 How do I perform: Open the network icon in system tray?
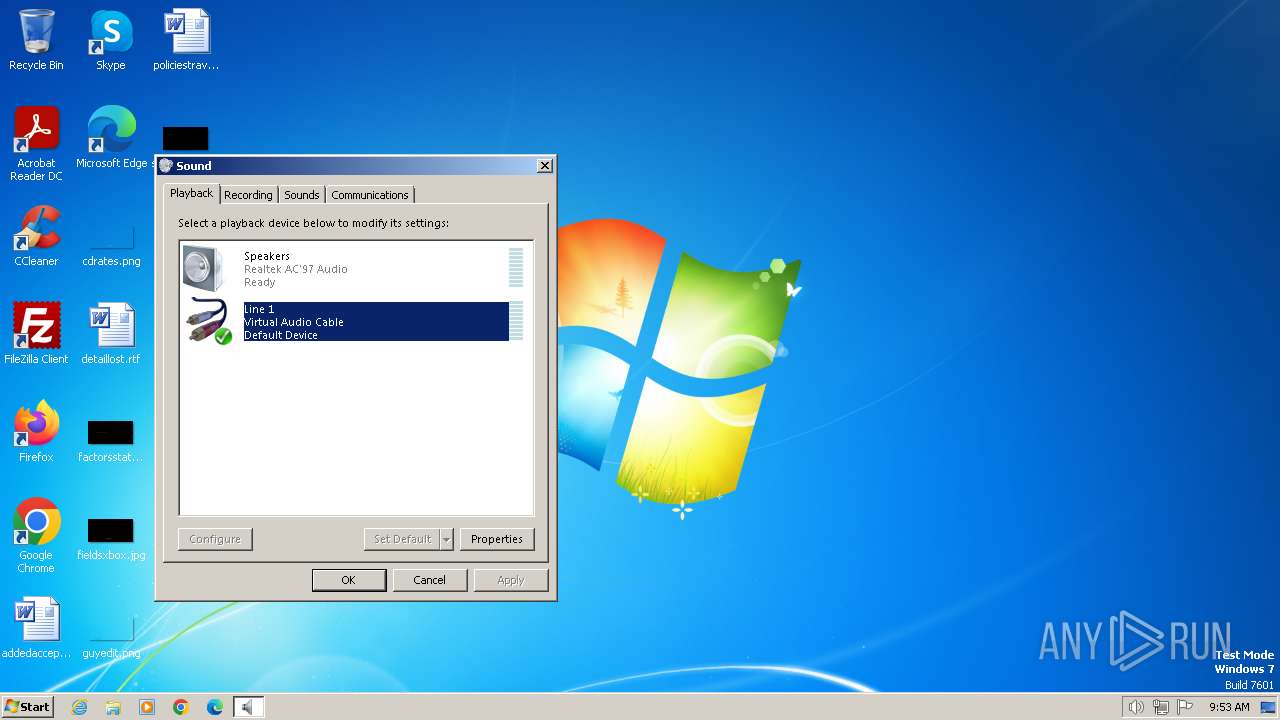[1161, 707]
